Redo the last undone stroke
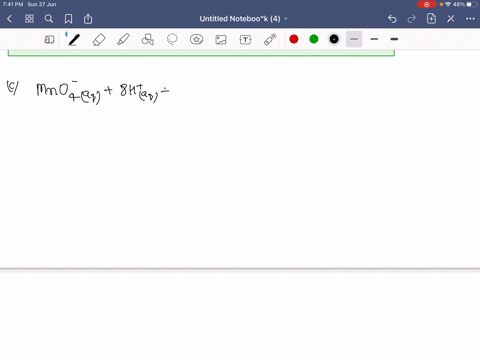Image resolution: width=480 pixels, height=360 pixels. coord(412,19)
